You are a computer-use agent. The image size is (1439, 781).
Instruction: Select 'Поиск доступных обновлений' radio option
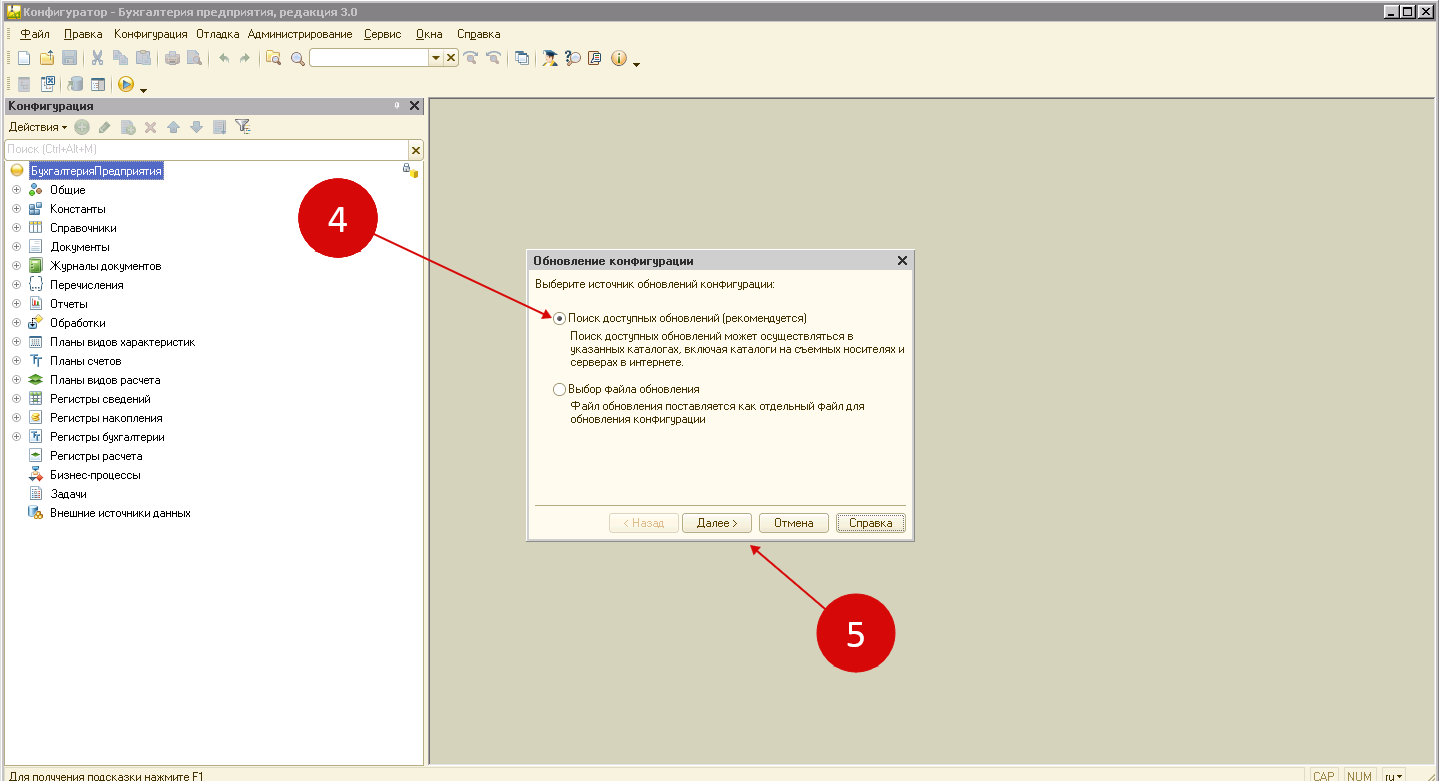tap(559, 318)
